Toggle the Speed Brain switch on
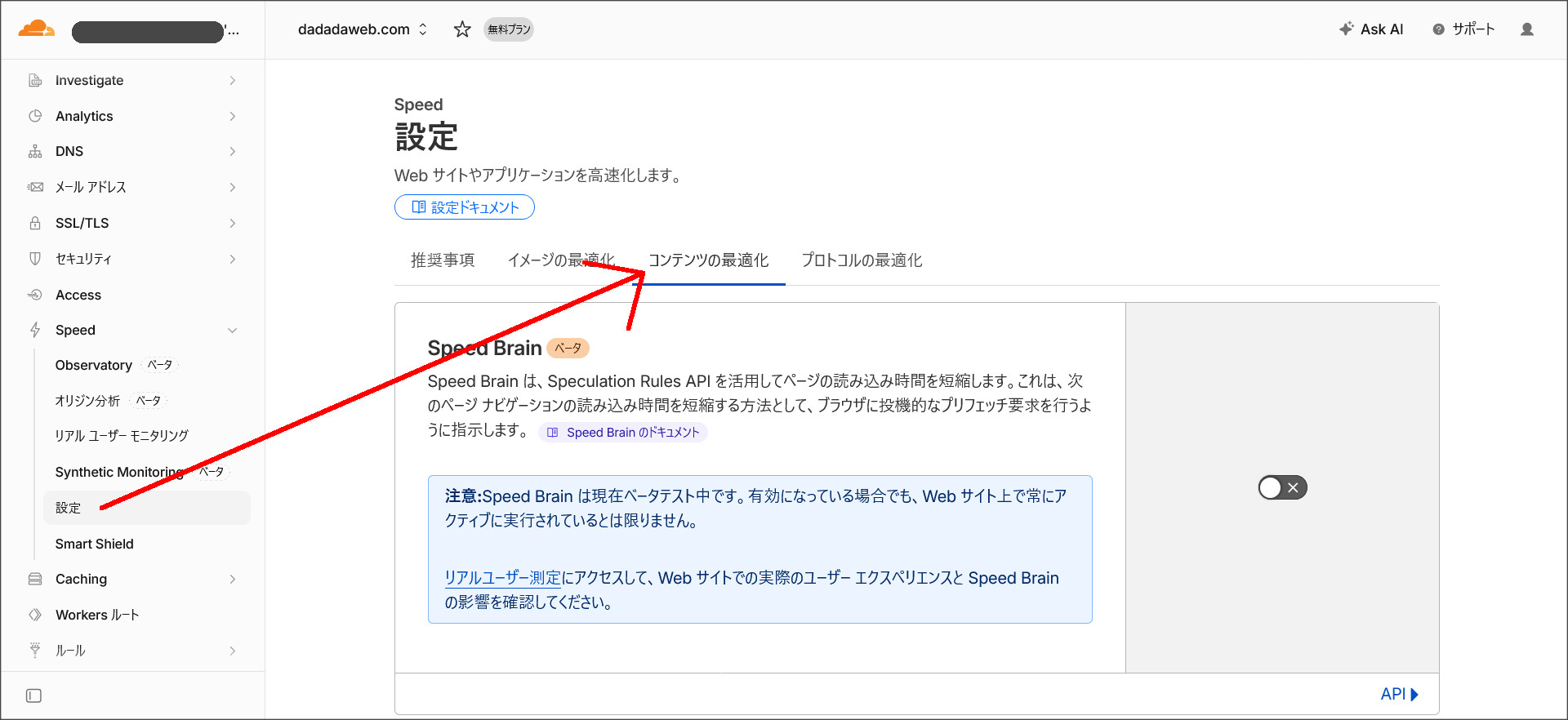This screenshot has height=720, width=1568. tap(1282, 488)
